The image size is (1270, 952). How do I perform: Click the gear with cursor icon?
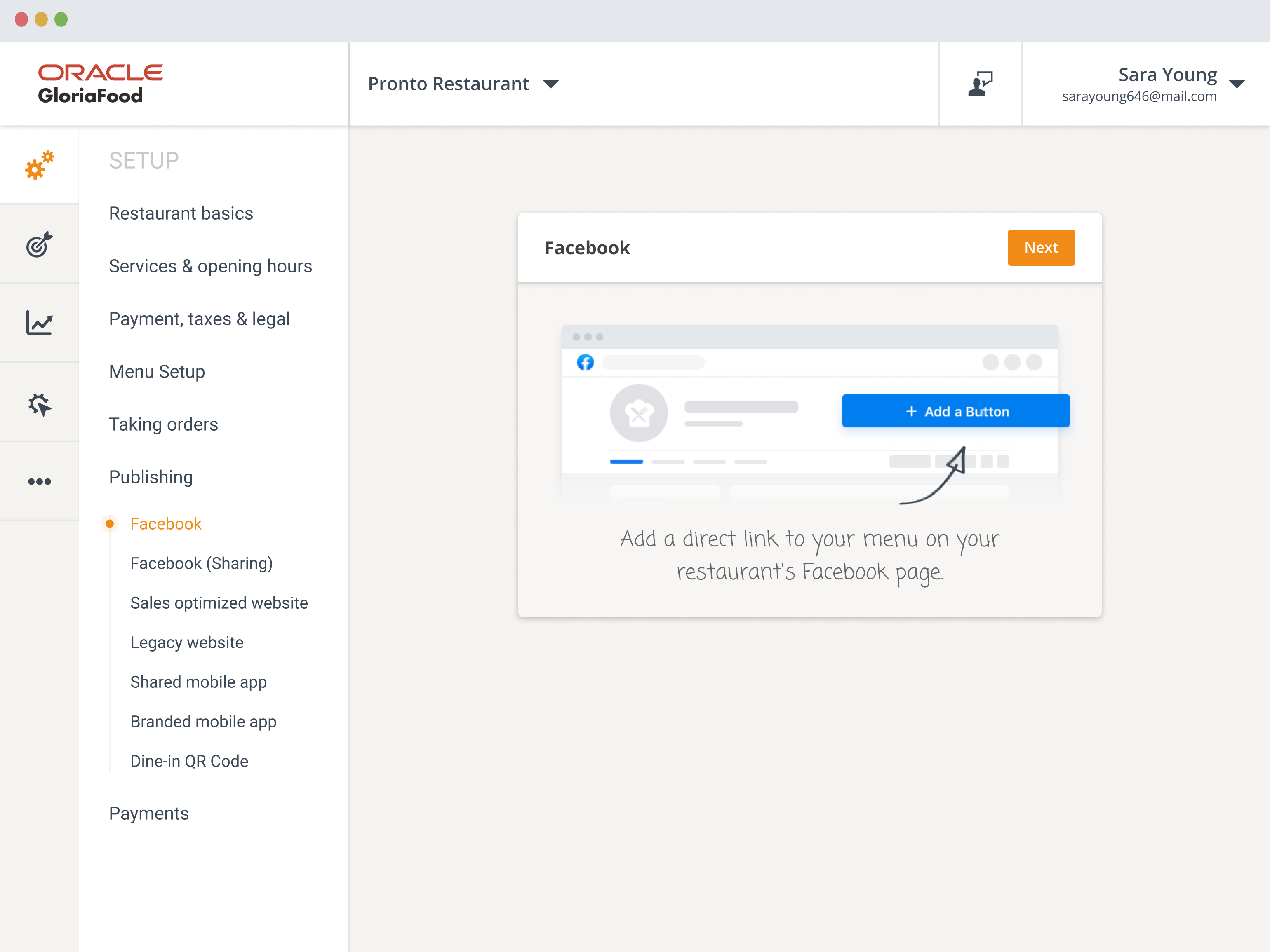click(39, 404)
